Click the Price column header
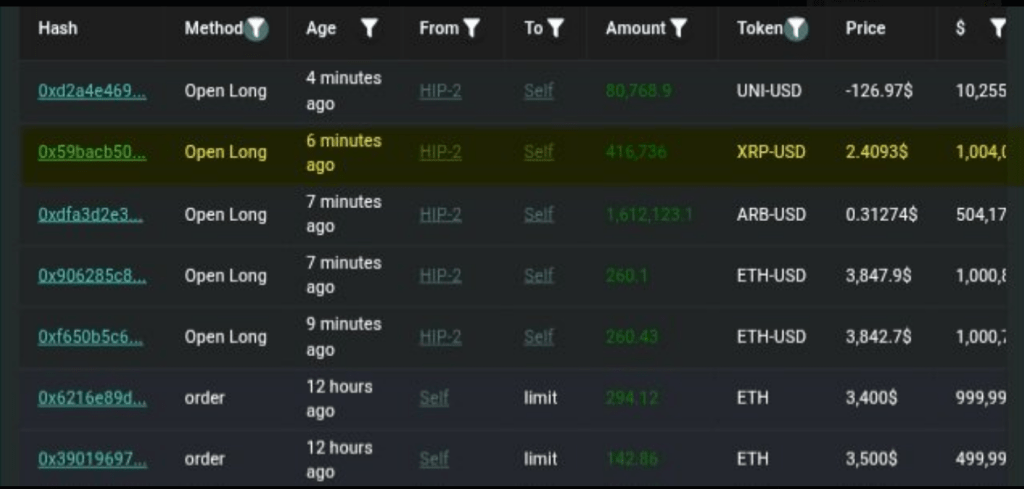 (865, 28)
